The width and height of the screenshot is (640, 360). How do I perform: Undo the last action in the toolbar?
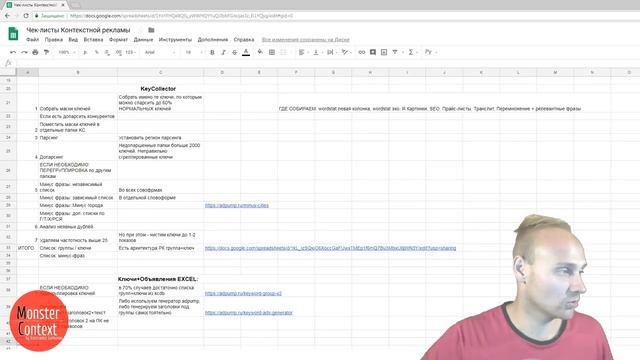(13, 52)
